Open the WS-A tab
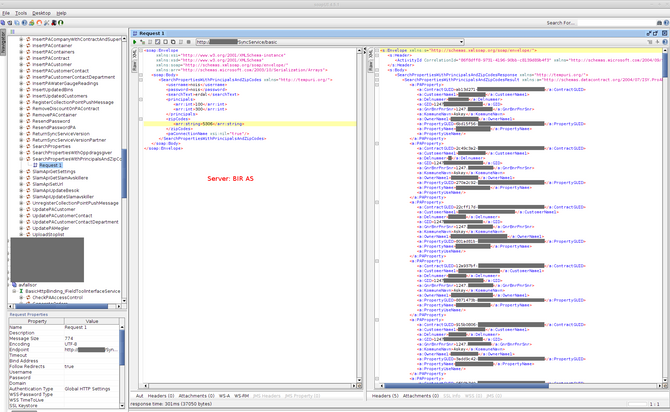The image size is (670, 412). [x=224, y=396]
